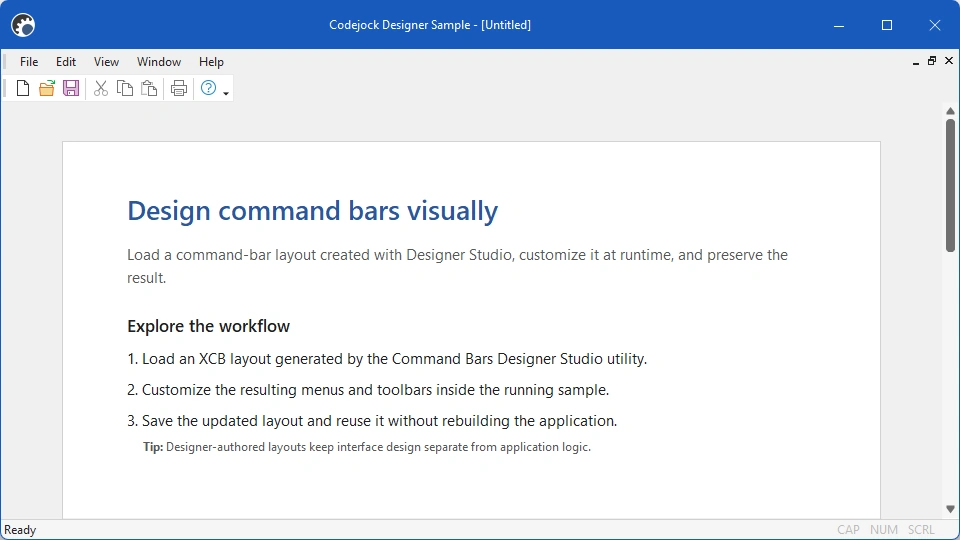Minimize the inner document window

(916, 61)
